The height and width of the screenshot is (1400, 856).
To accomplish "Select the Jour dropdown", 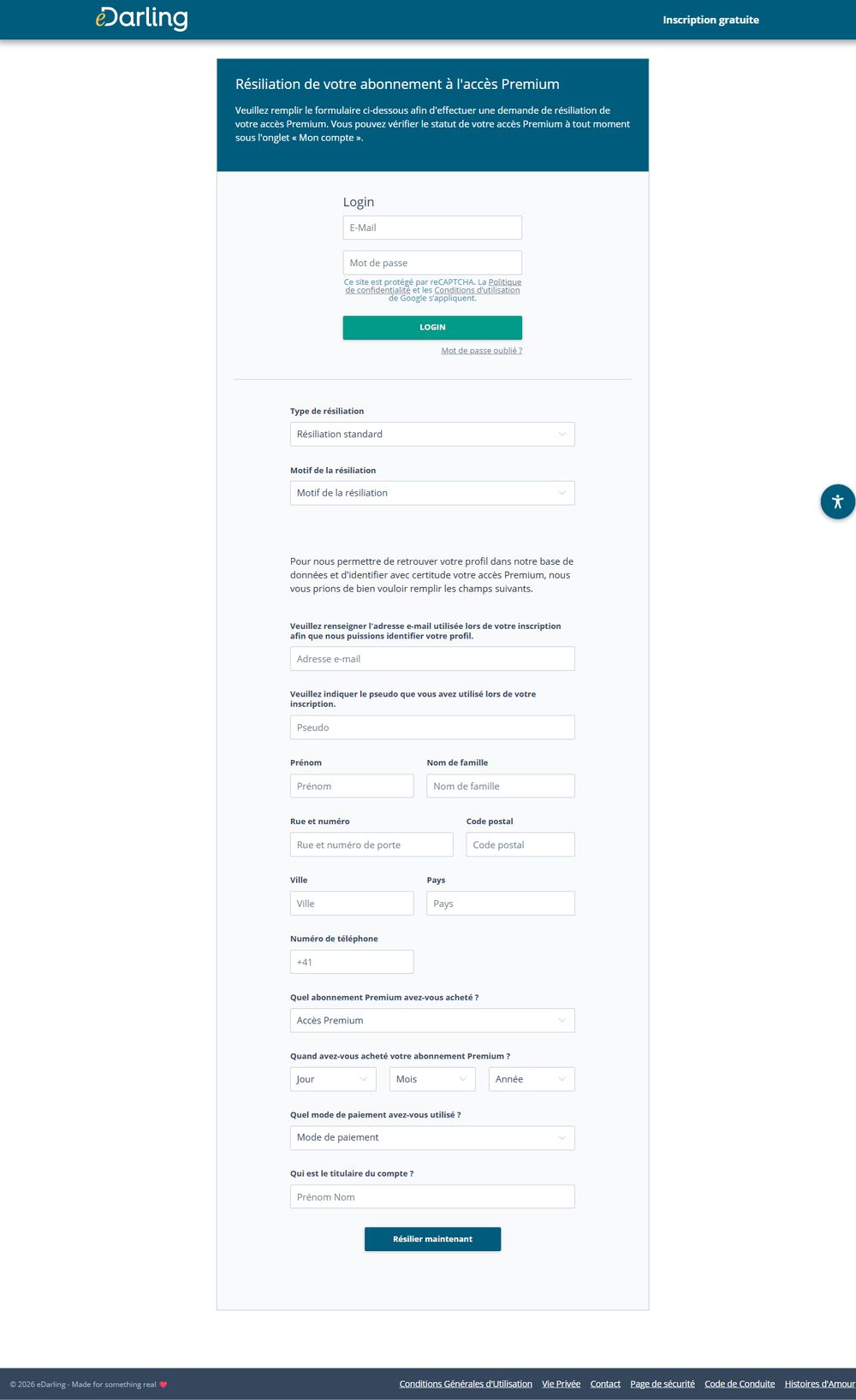I will tap(333, 1079).
